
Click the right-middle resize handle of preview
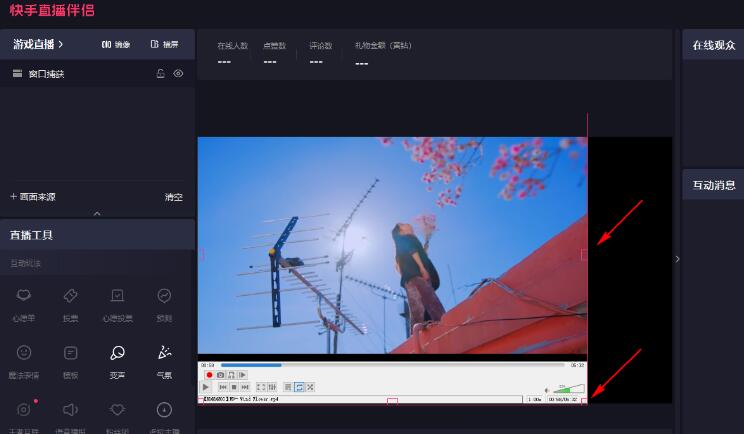point(584,255)
